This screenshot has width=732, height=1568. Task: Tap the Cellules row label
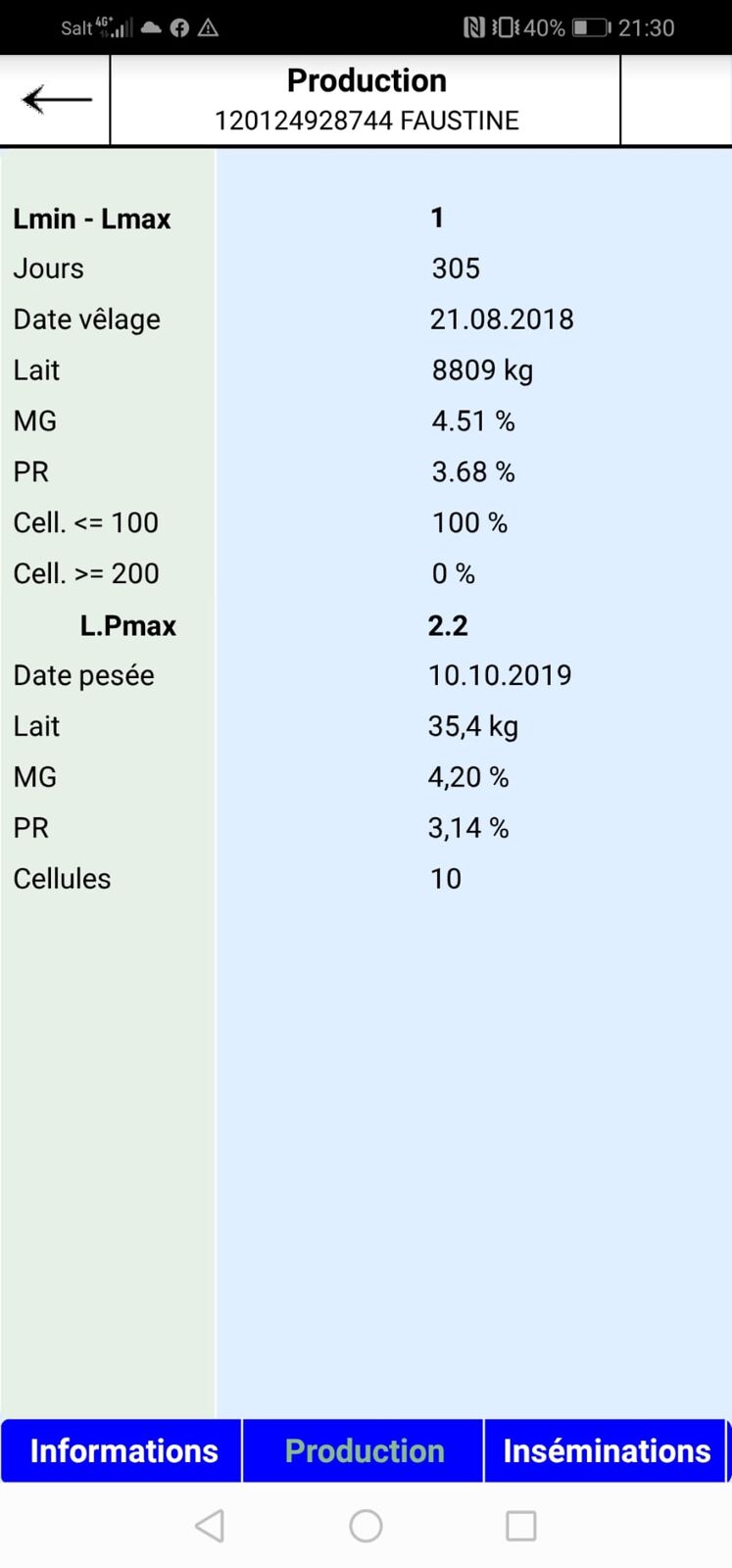(62, 879)
